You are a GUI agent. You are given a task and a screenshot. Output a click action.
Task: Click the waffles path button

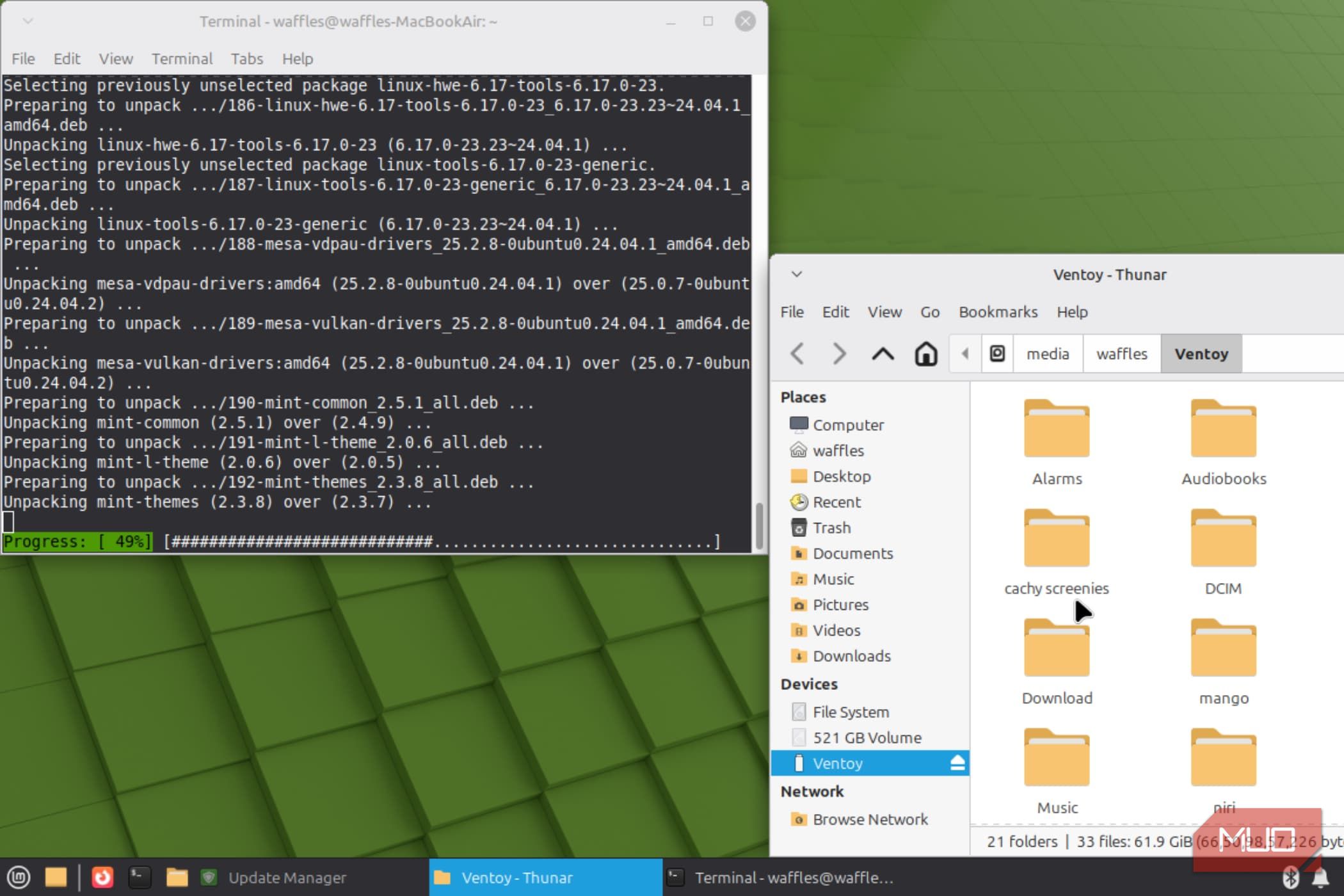[1122, 353]
